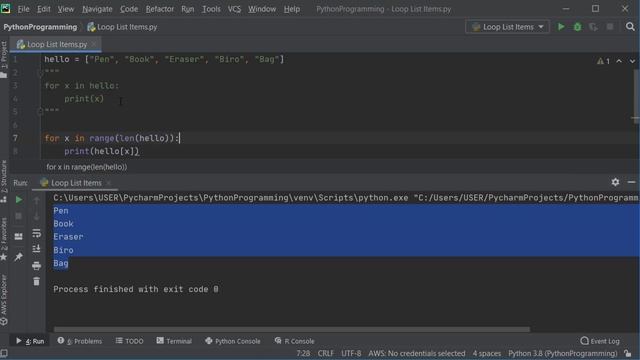Image resolution: width=640 pixels, height=360 pixels.
Task: Open the Refactor menu
Action: click(160, 9)
